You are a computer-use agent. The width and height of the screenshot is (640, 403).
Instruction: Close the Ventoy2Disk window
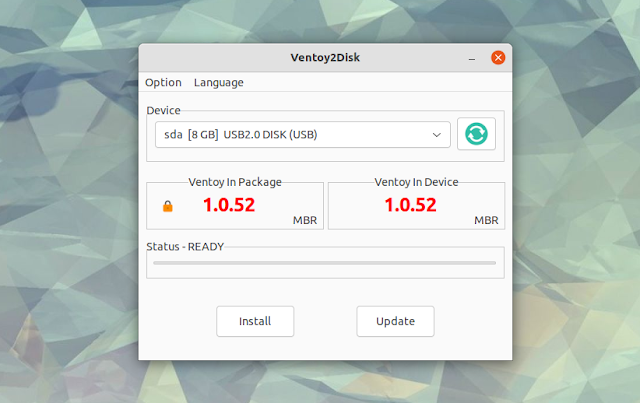498,58
